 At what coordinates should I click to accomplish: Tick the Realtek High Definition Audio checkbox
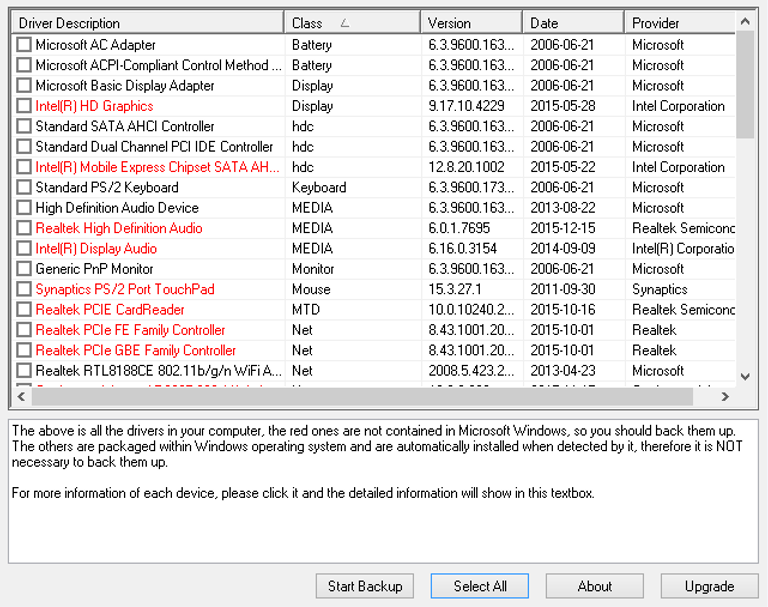click(24, 228)
